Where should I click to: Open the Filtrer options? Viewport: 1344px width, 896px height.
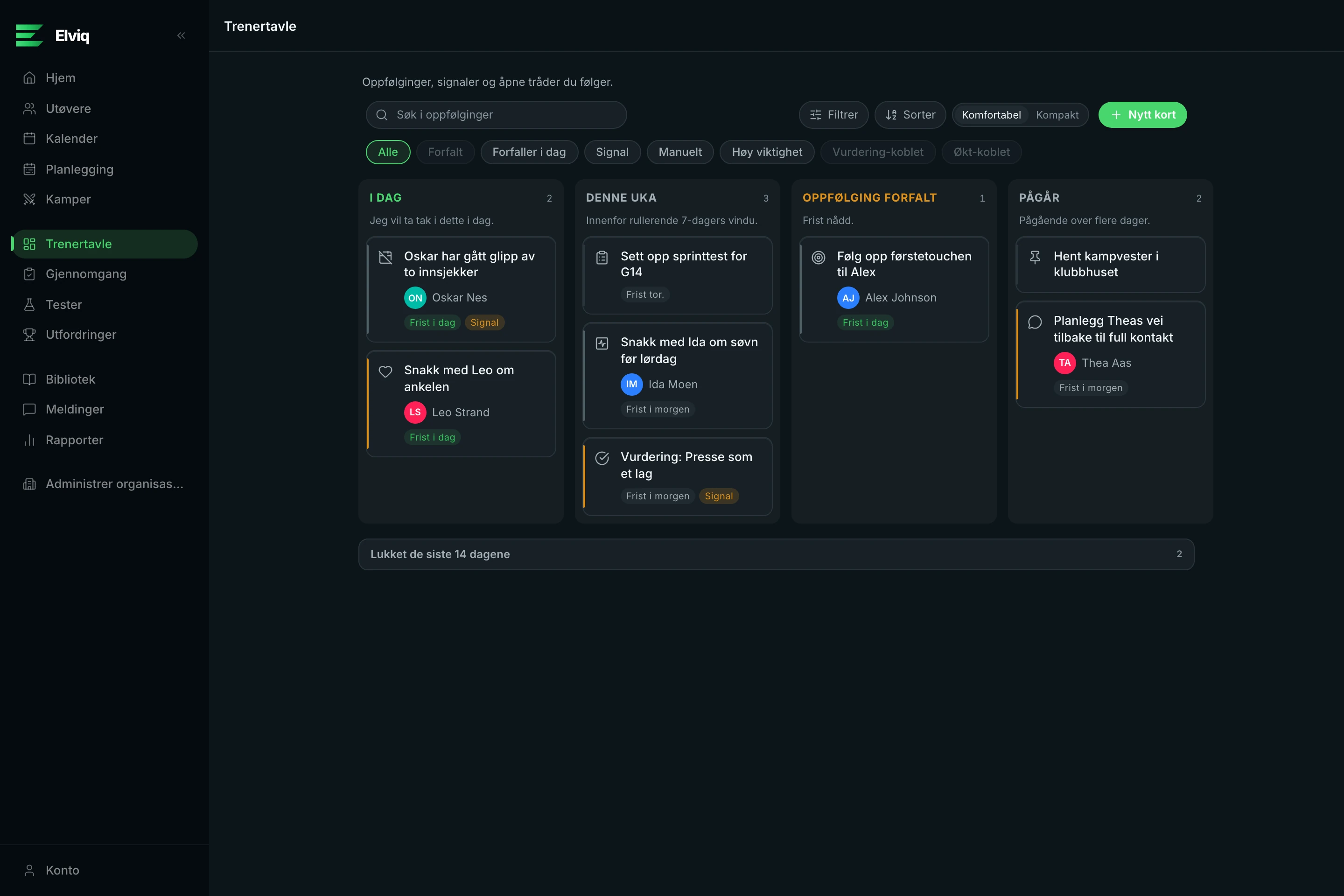click(x=834, y=115)
